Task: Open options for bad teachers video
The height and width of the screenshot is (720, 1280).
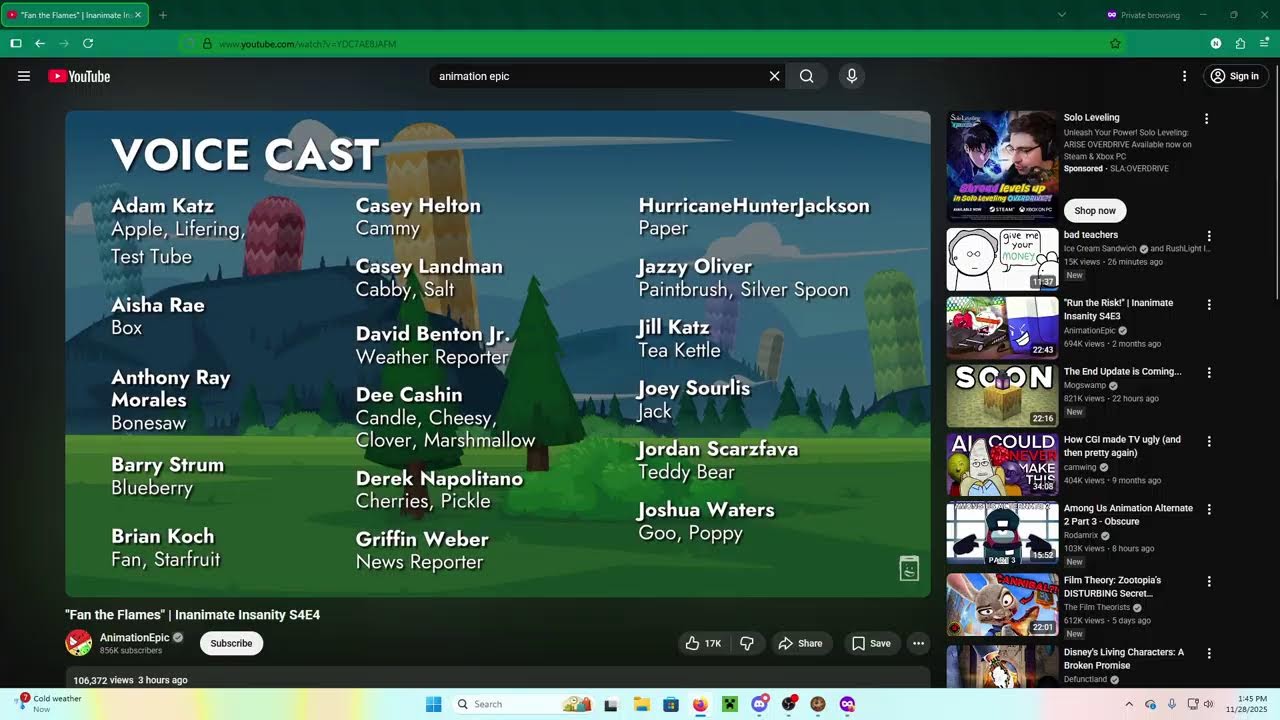Action: click(x=1209, y=236)
